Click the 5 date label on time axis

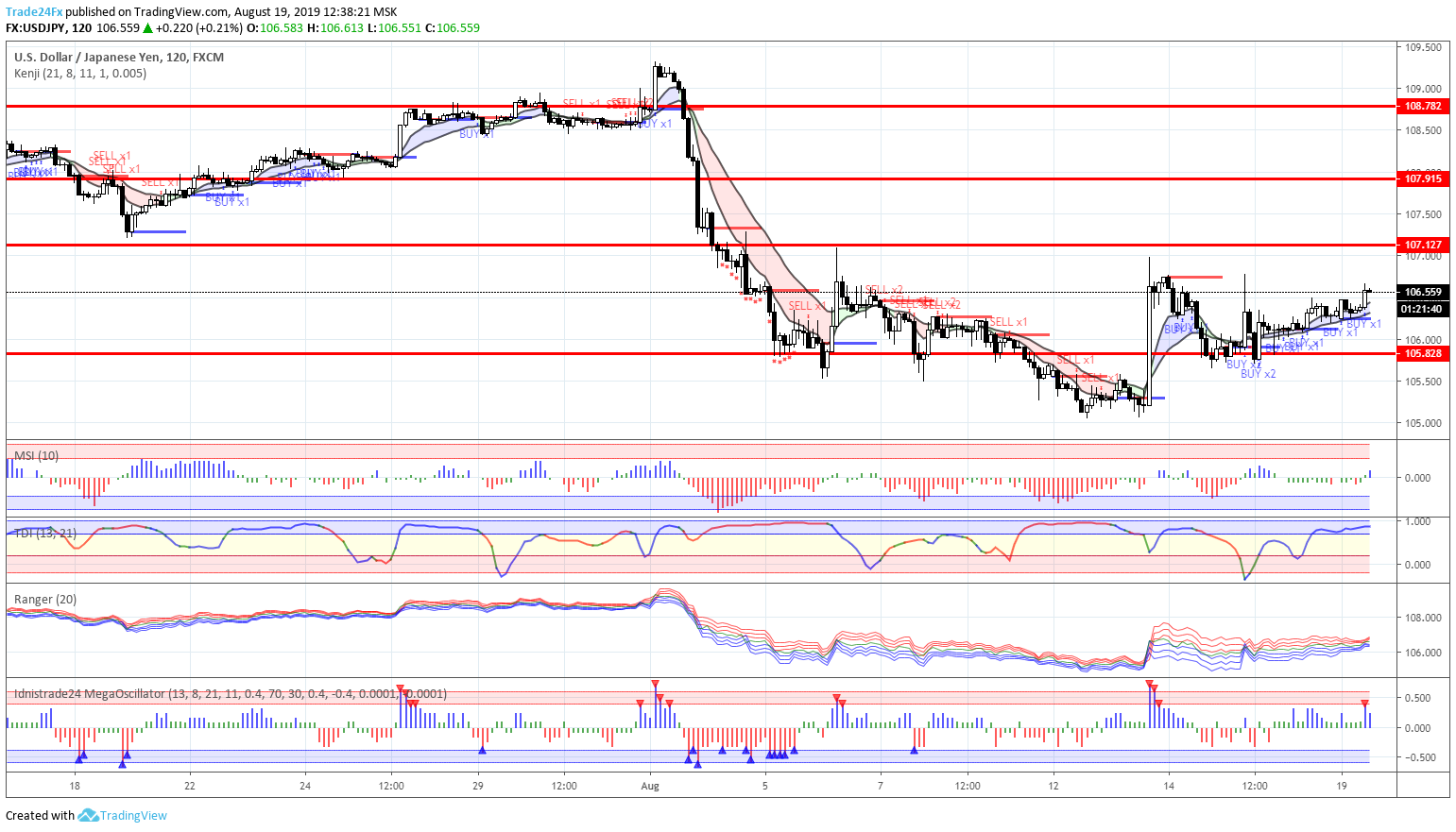click(x=765, y=785)
